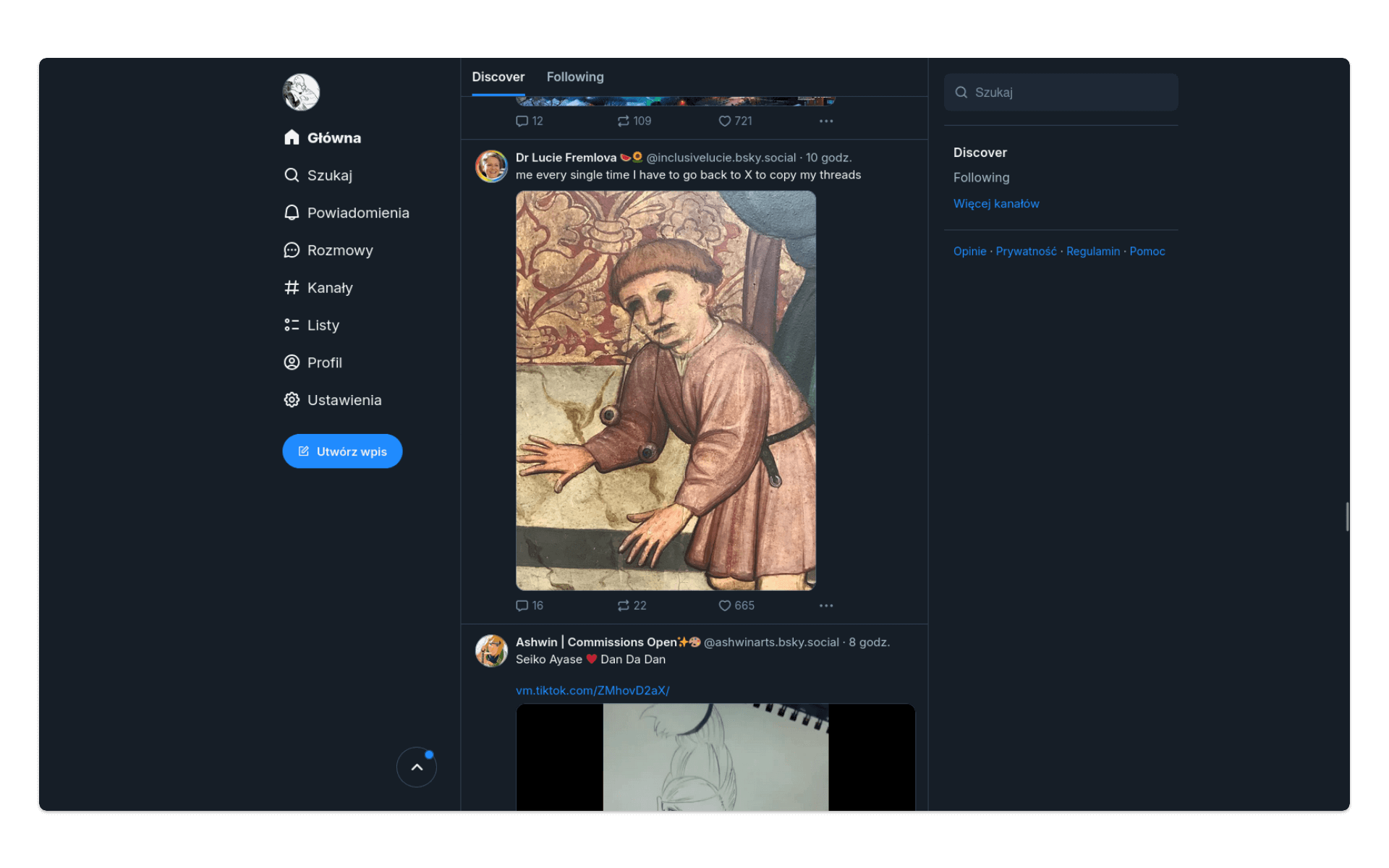Like the post with 721 likes
Viewport: 1389px width, 868px height.
(735, 121)
